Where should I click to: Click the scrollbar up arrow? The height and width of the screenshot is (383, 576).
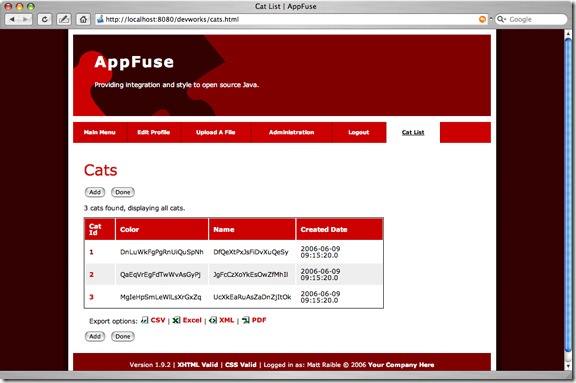tap(568, 33)
